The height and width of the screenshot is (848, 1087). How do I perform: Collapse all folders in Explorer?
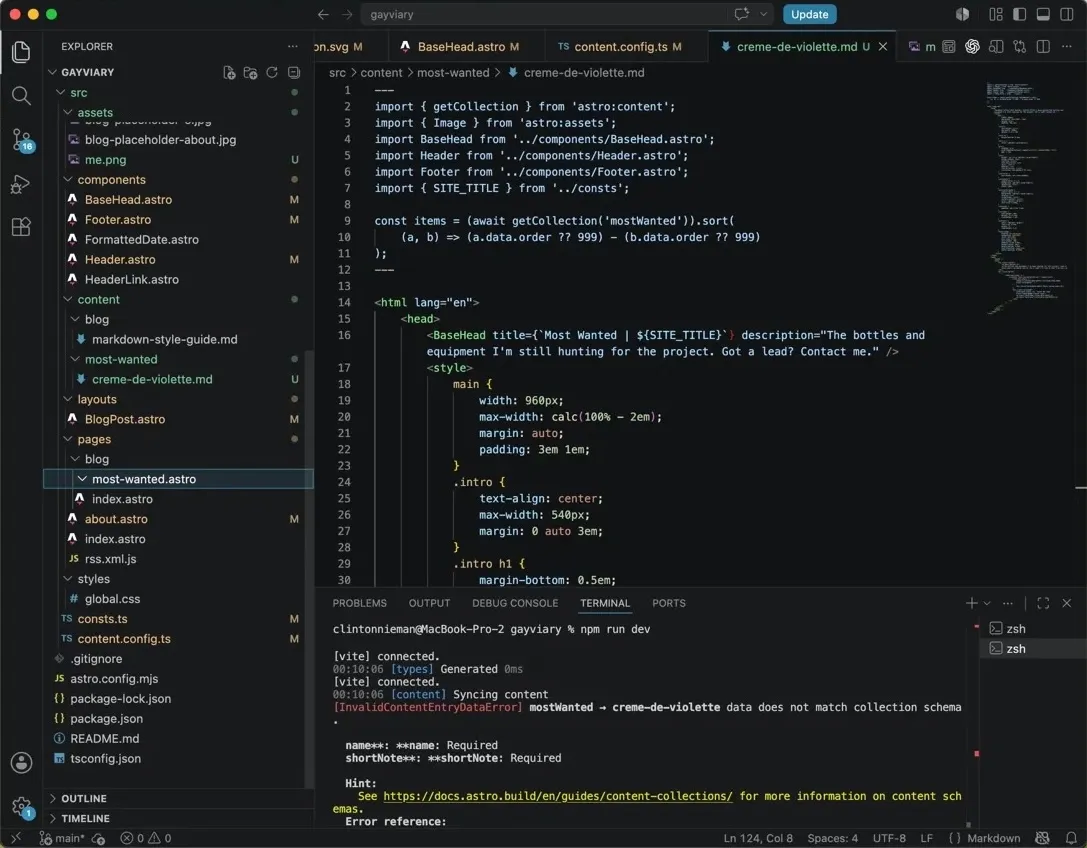pyautogui.click(x=294, y=73)
